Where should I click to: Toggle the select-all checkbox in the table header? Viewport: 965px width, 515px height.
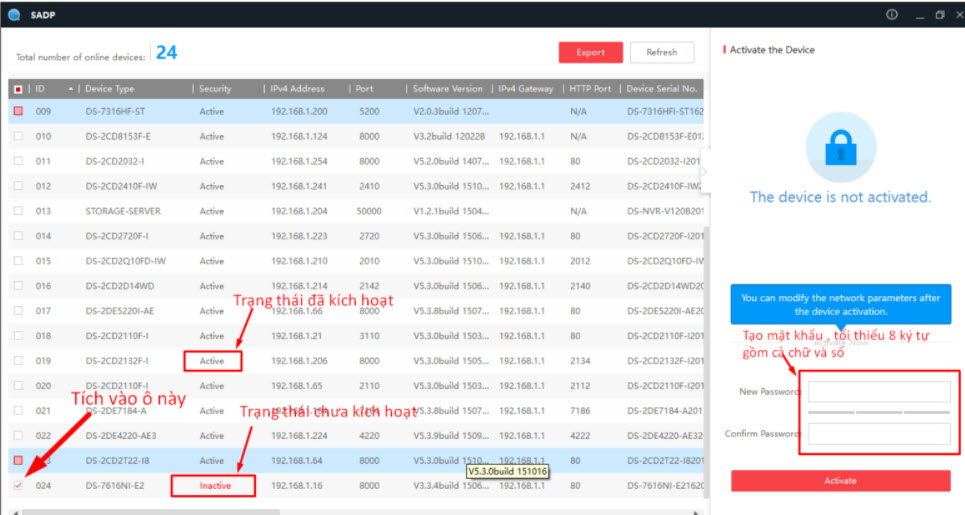pos(18,89)
